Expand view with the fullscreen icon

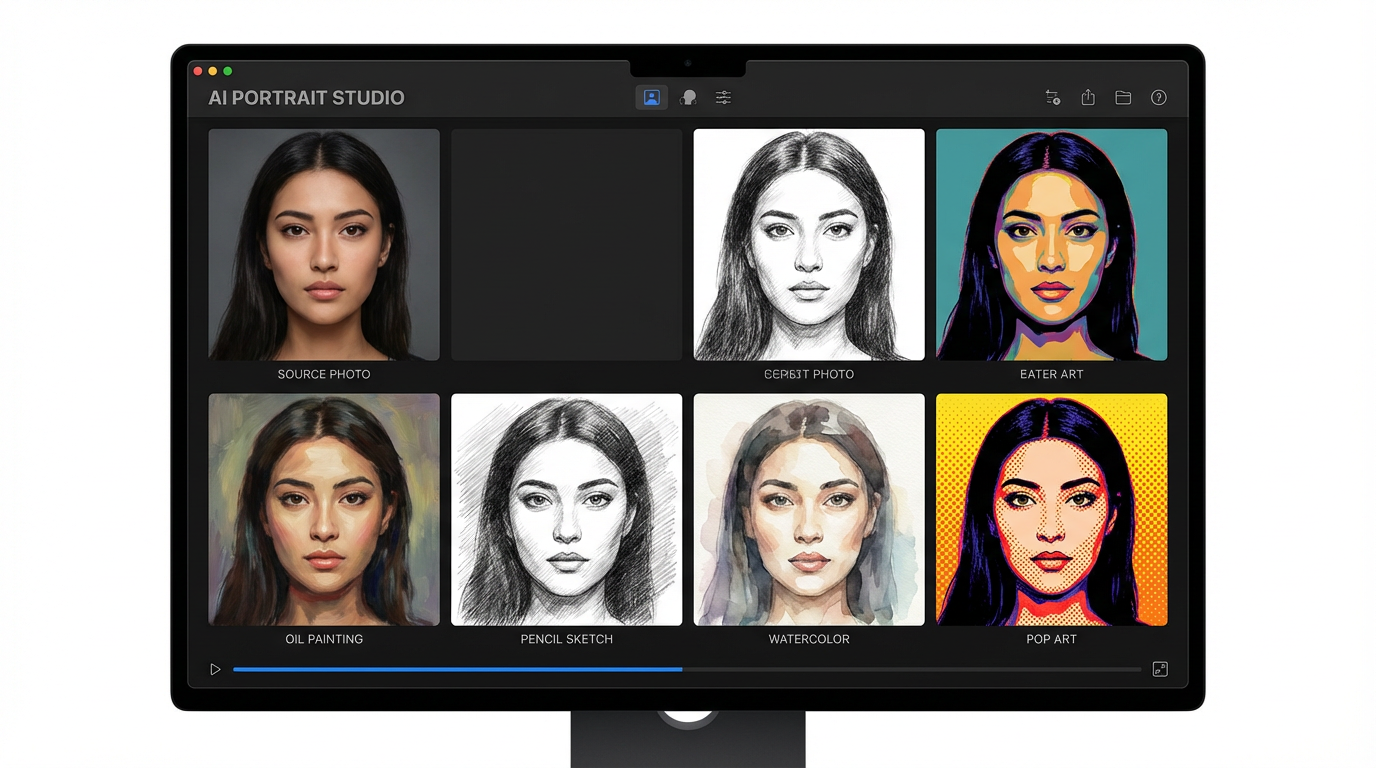click(x=1160, y=668)
